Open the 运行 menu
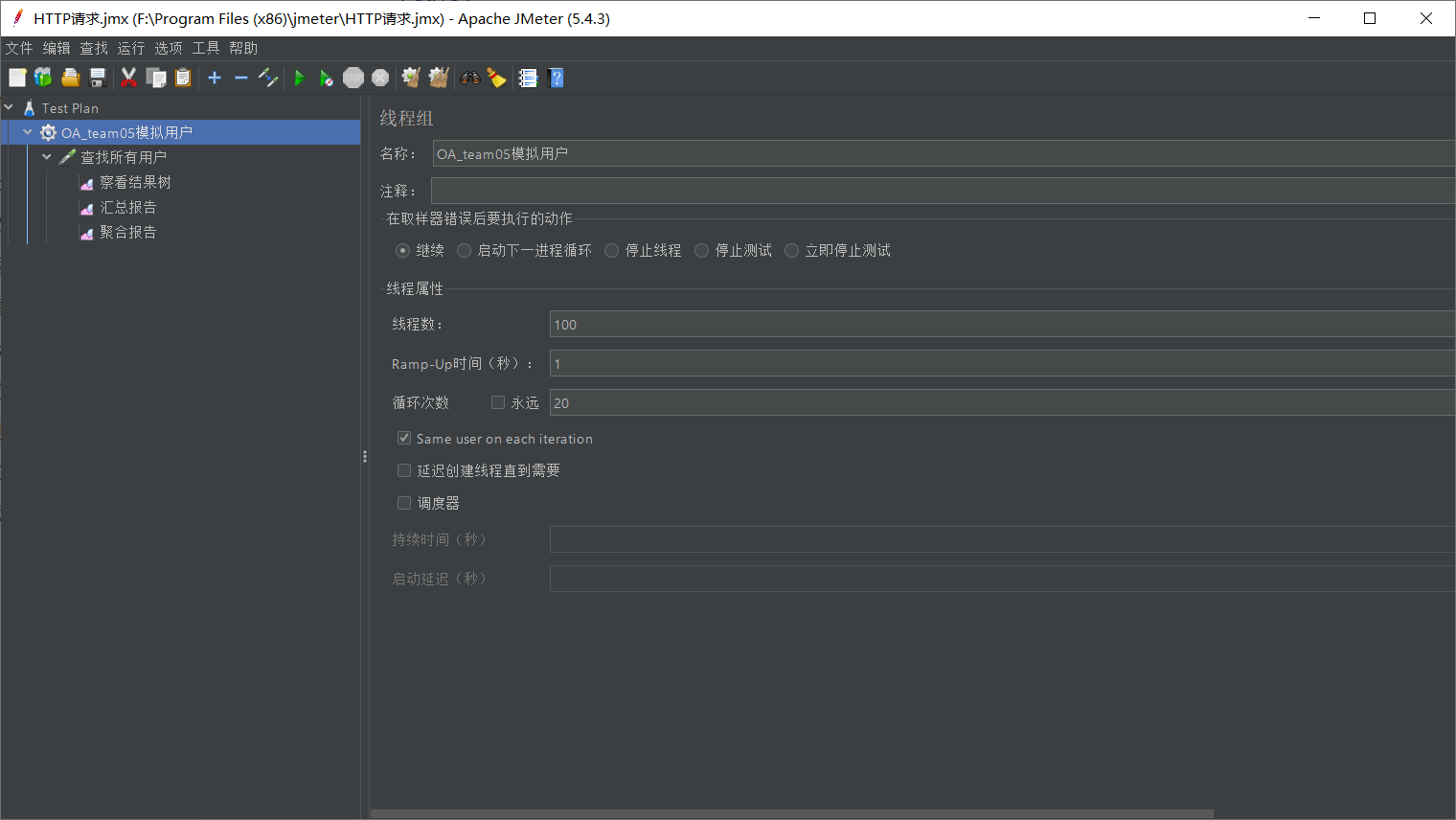Viewport: 1456px width, 820px height. point(131,48)
